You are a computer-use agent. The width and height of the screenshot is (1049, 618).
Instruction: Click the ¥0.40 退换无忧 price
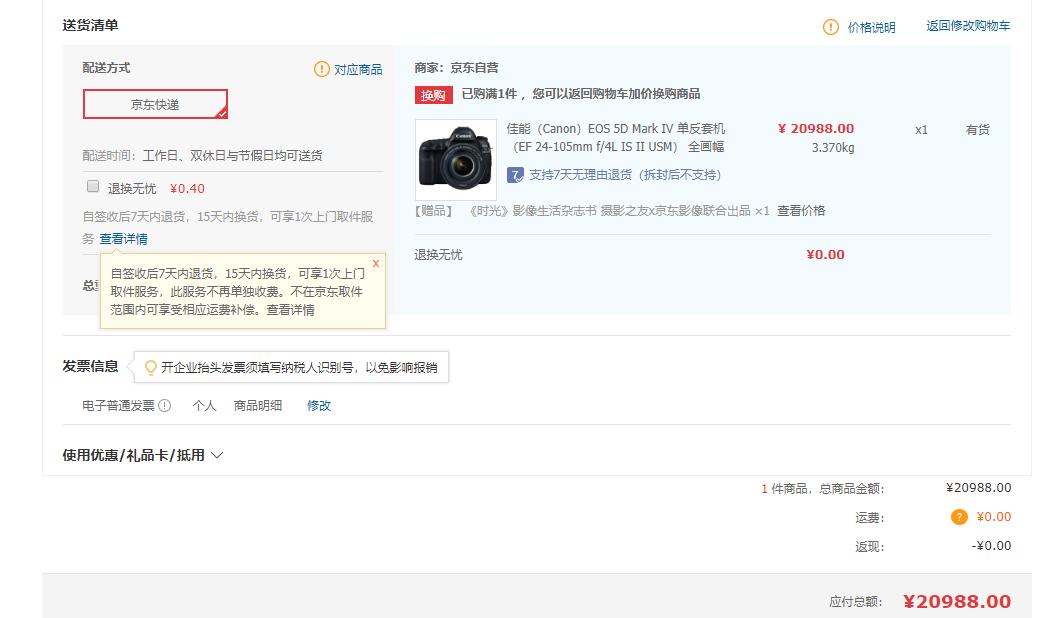[x=187, y=189]
